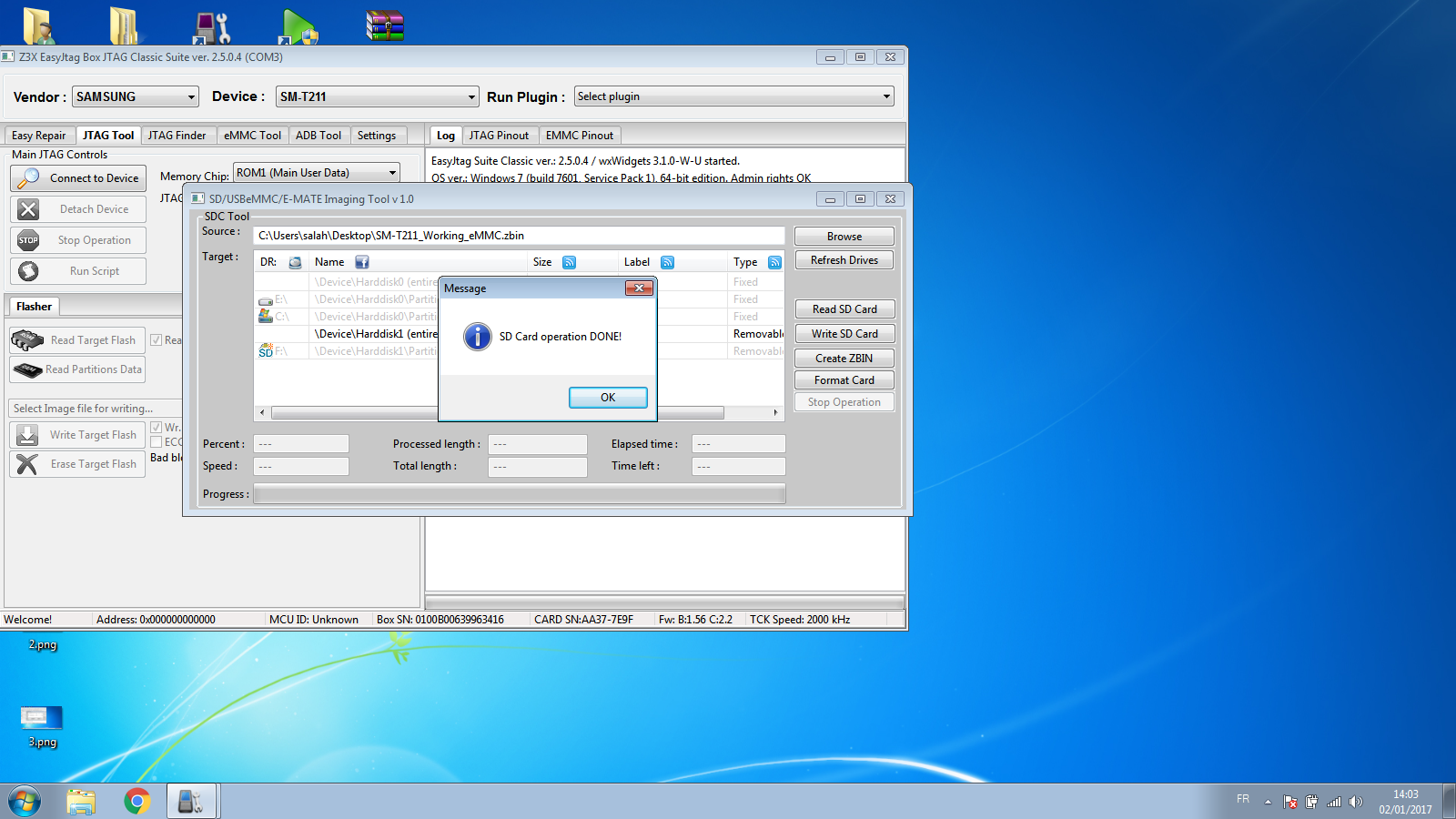Select the Flasher tab
This screenshot has height=819, width=1456.
click(x=34, y=307)
